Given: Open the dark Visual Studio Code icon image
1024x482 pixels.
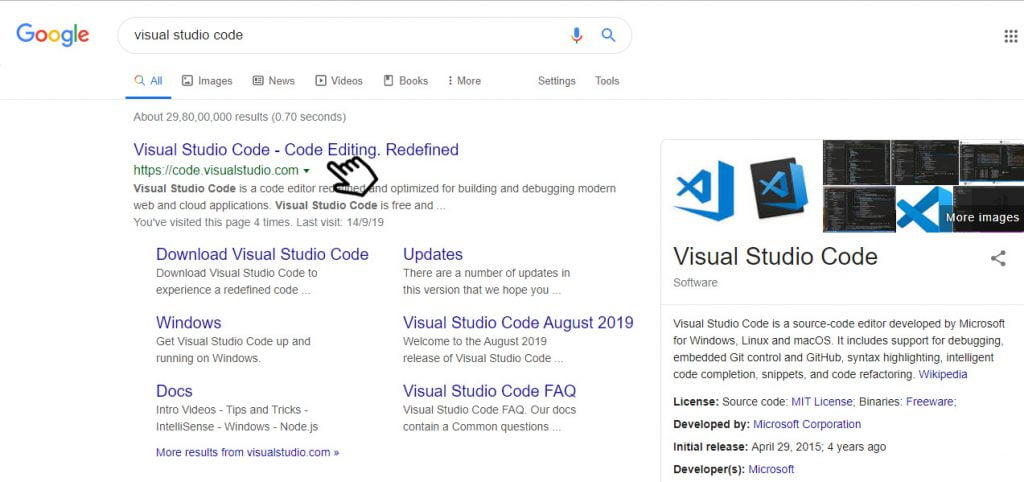Looking at the screenshot, I should (779, 188).
